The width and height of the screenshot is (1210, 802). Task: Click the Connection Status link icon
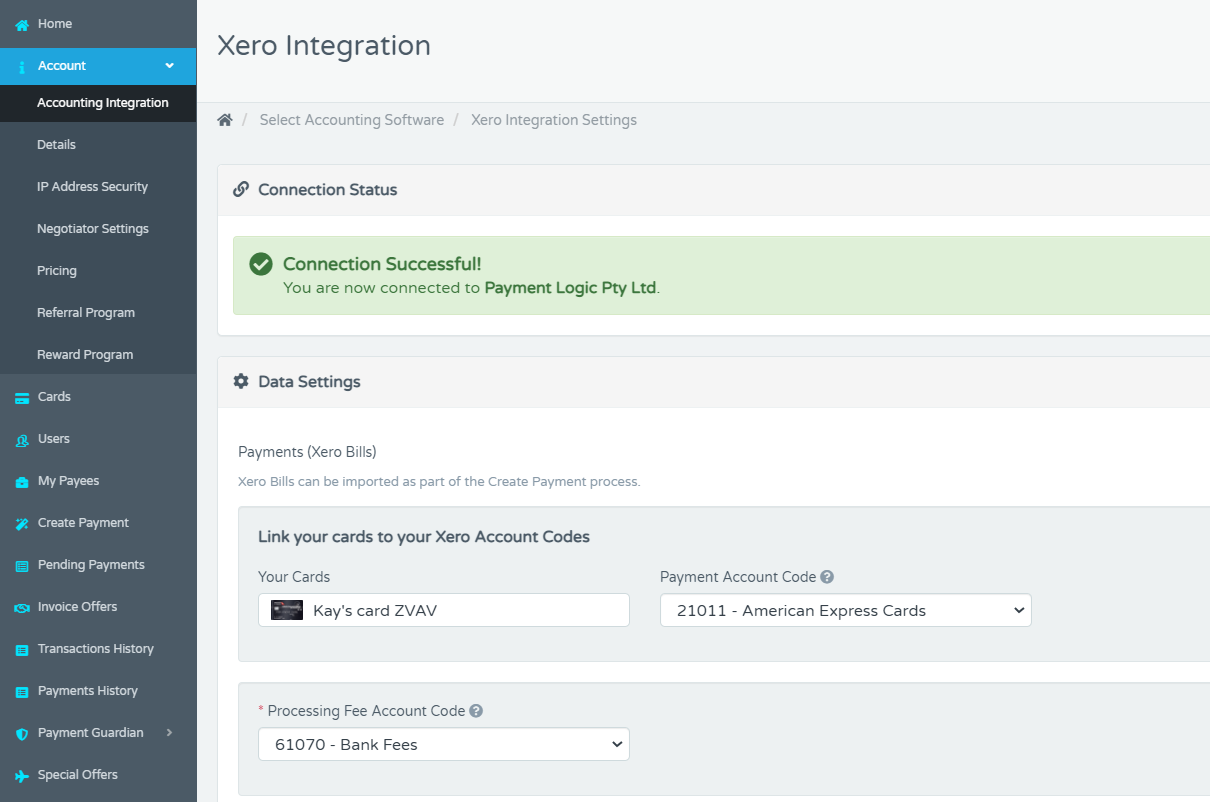point(241,189)
